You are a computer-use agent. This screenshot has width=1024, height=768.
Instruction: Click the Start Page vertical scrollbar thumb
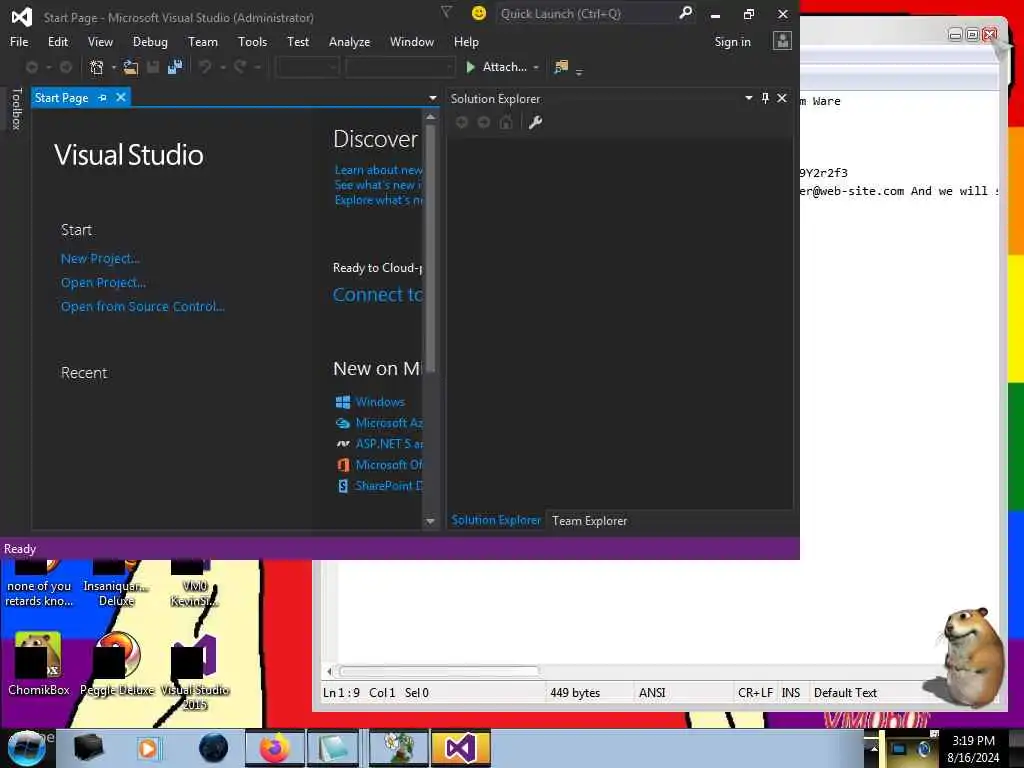tap(430, 251)
